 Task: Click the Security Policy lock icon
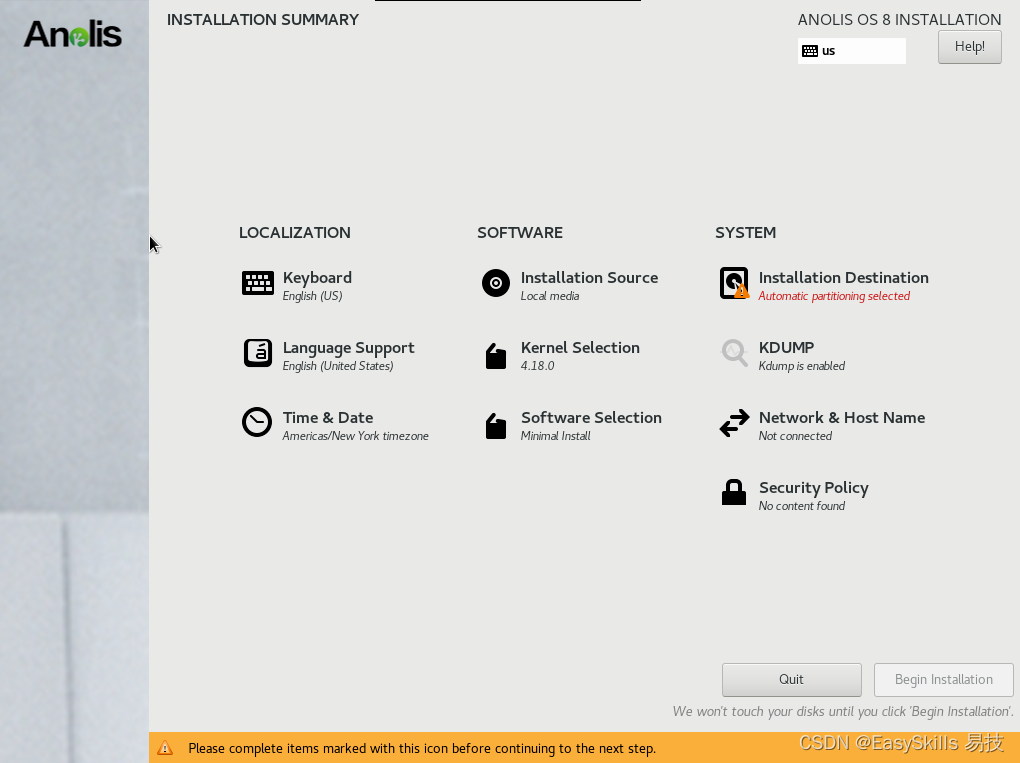coord(734,492)
